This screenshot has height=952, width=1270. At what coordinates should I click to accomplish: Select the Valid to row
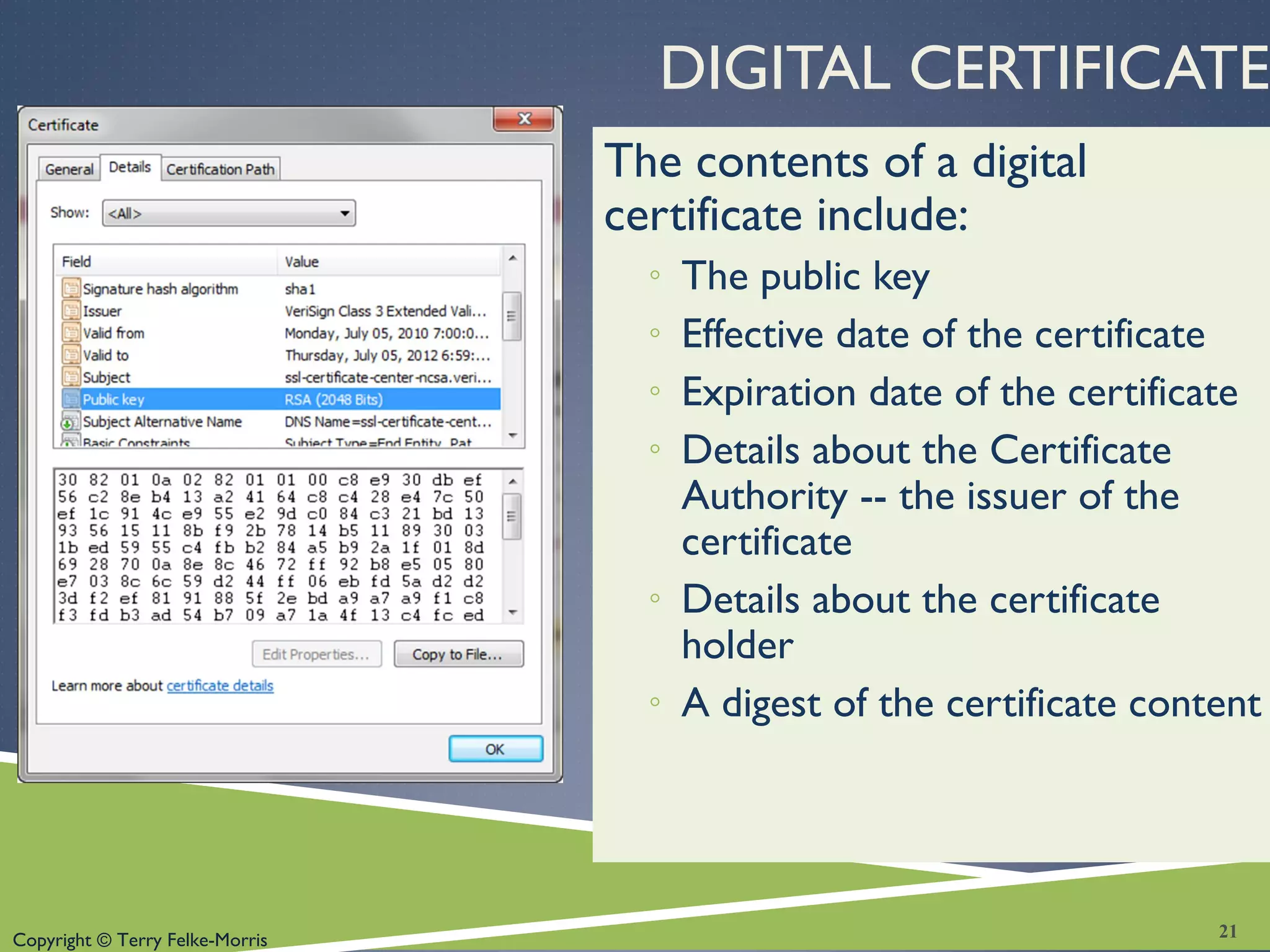281,356
